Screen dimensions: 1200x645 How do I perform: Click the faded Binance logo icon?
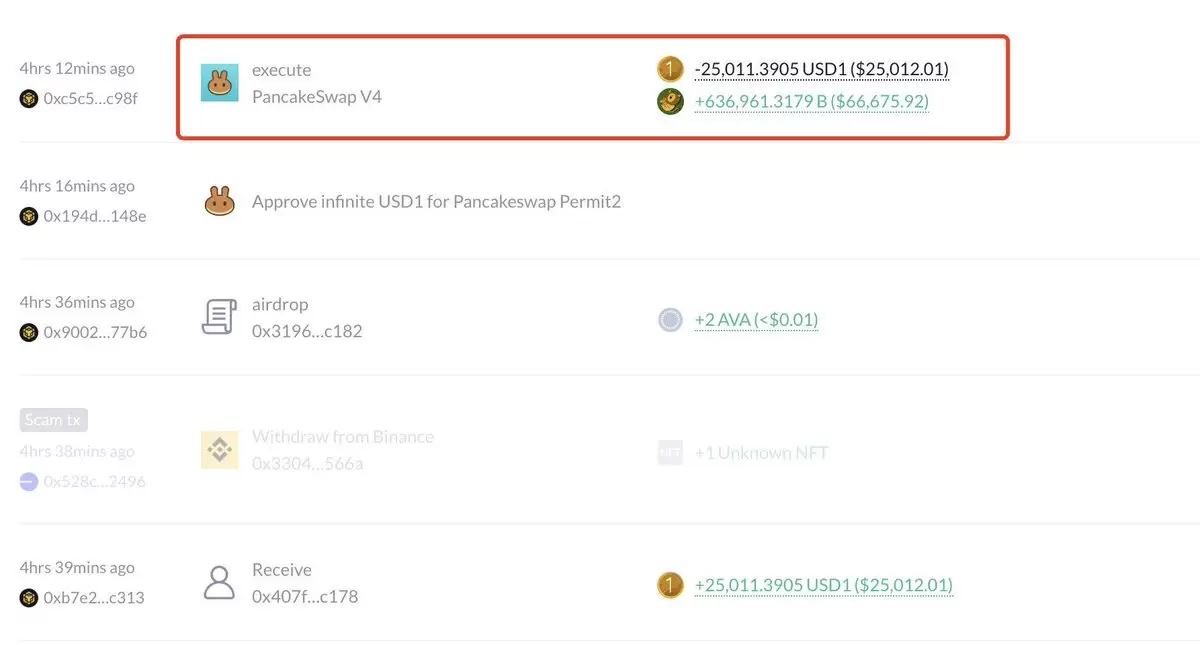(219, 450)
